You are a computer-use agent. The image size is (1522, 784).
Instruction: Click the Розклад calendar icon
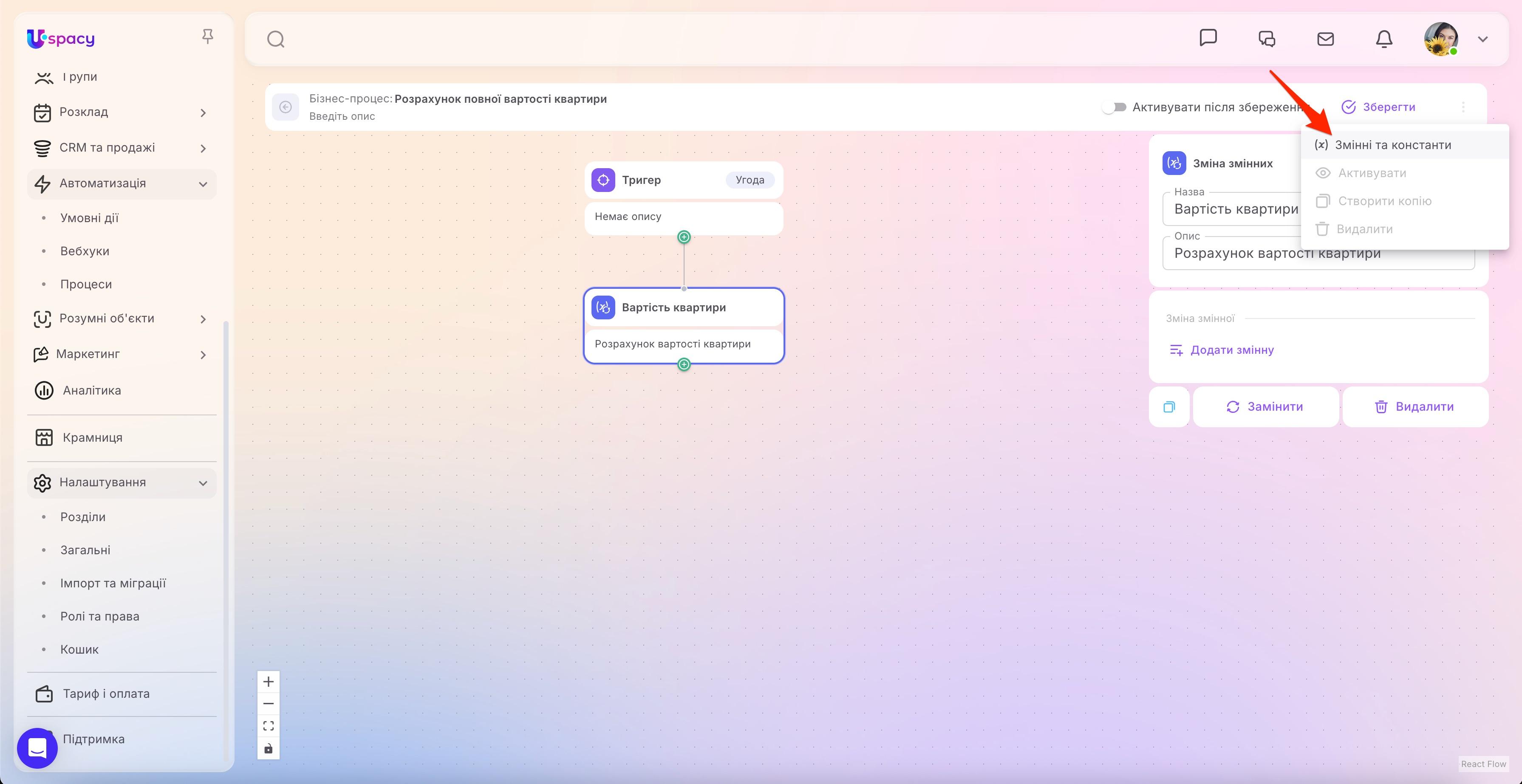pos(42,112)
